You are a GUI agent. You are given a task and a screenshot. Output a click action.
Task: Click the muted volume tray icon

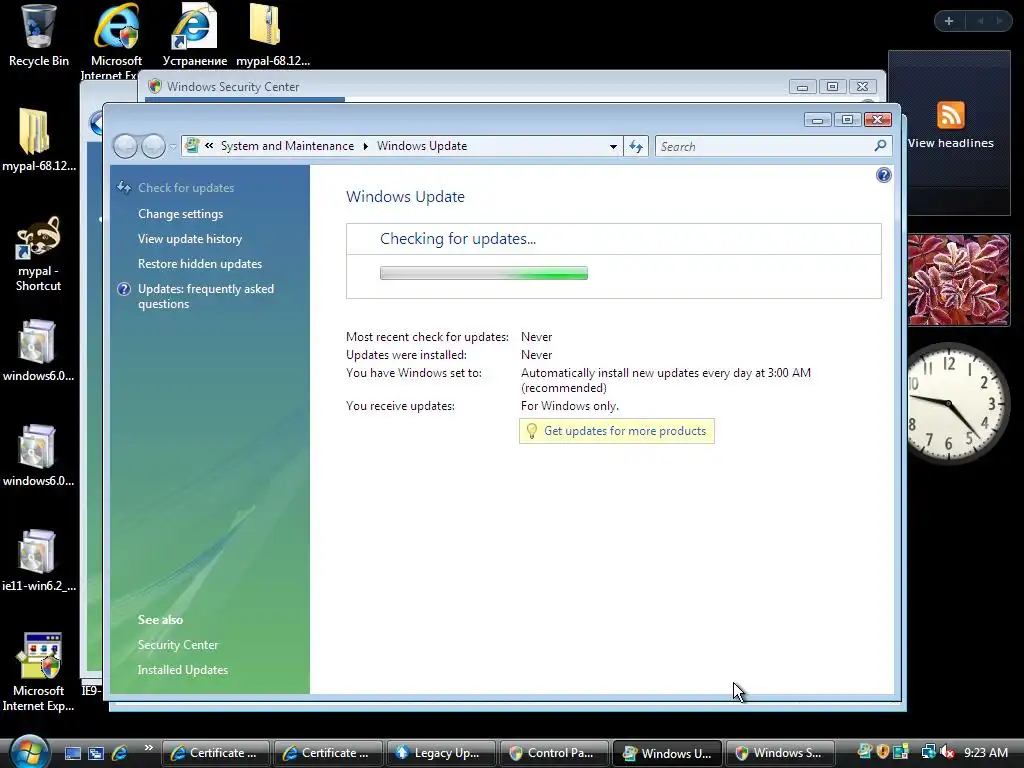(947, 753)
